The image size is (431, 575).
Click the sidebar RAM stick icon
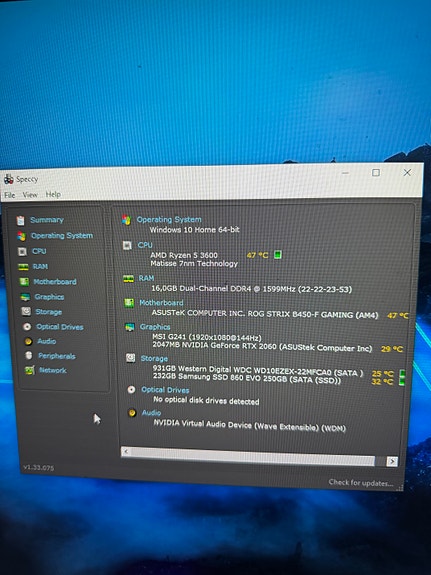[23, 267]
